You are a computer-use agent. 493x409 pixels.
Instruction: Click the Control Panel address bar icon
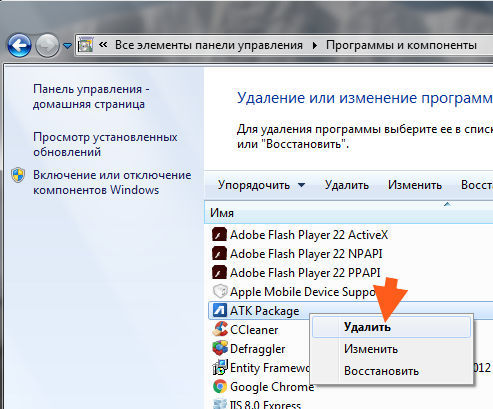click(85, 45)
